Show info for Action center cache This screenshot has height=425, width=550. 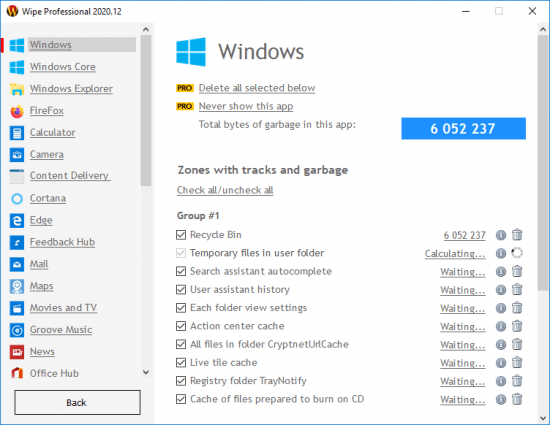[x=501, y=326]
